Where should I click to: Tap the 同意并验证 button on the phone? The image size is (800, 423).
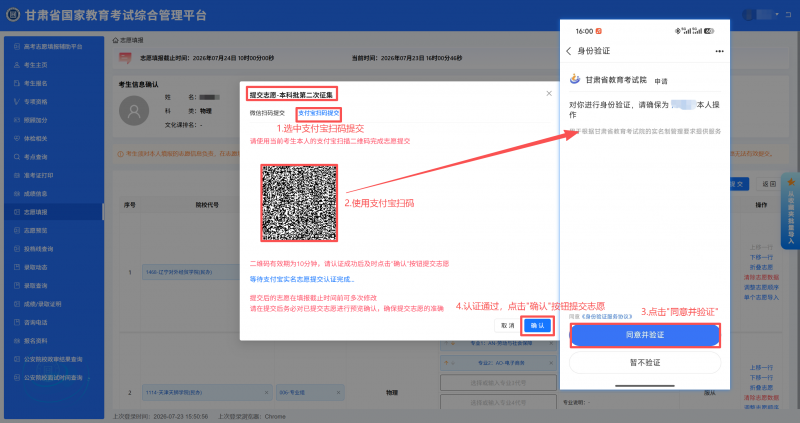645,335
